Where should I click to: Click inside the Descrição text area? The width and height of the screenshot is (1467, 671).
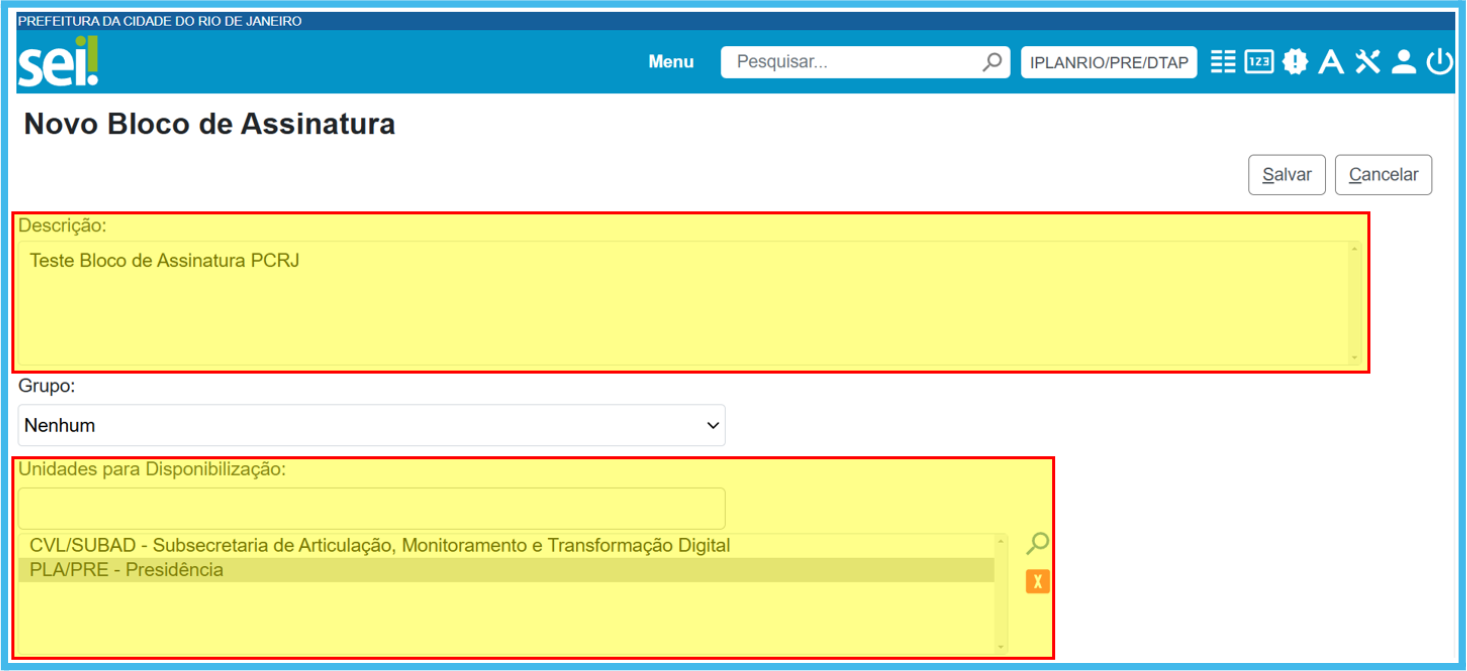click(680, 305)
